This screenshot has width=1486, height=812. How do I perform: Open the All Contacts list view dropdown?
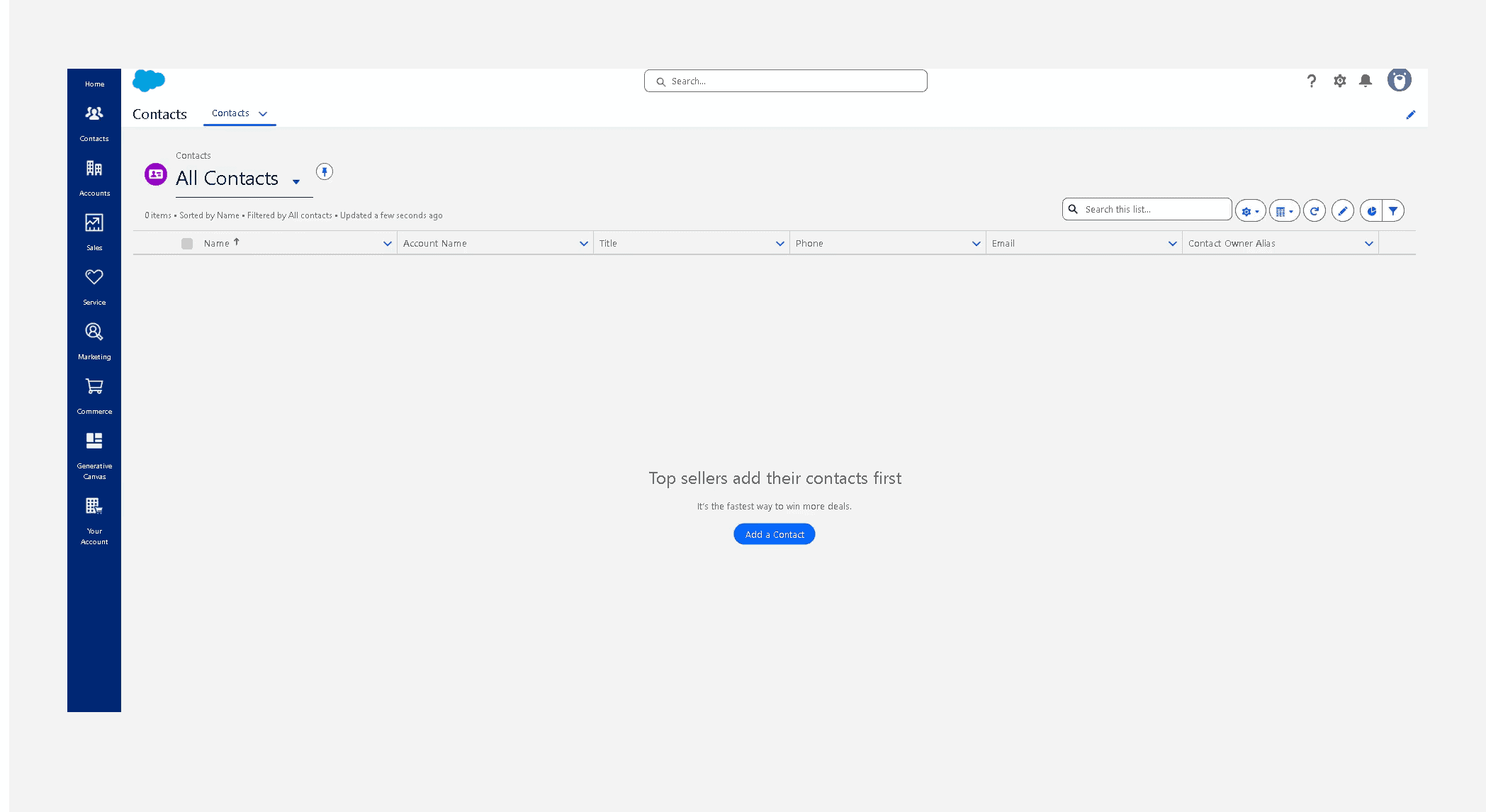(x=296, y=181)
